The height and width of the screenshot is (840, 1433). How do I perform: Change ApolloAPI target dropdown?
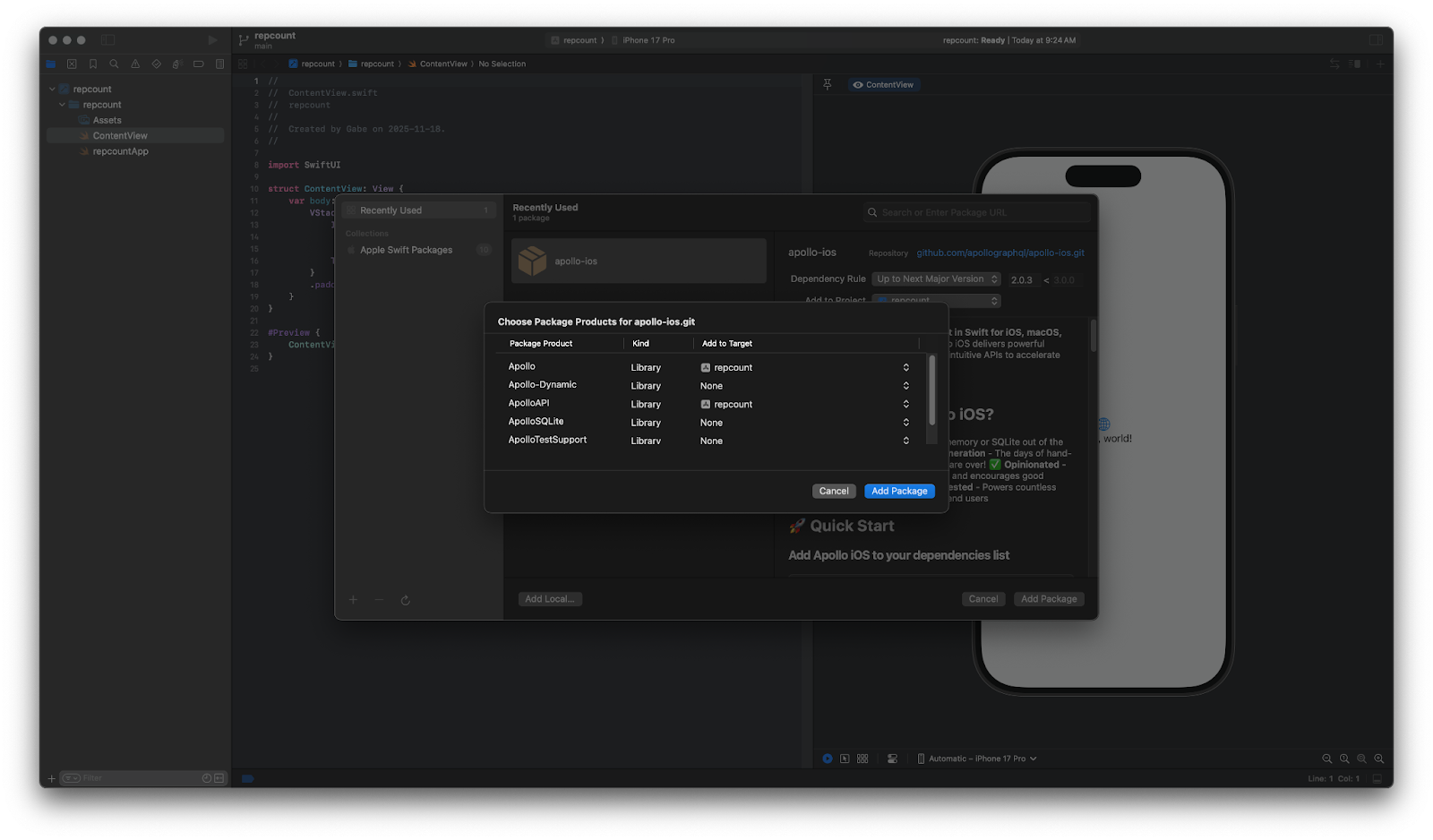805,404
